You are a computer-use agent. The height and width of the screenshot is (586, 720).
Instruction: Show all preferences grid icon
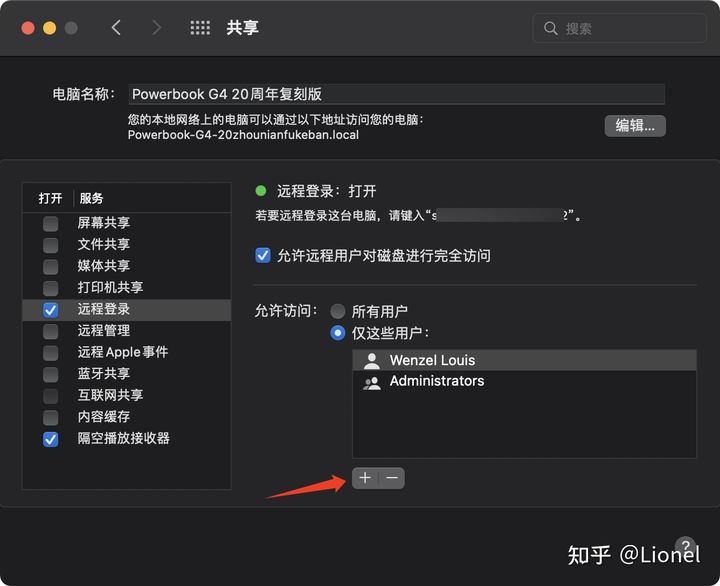(200, 28)
